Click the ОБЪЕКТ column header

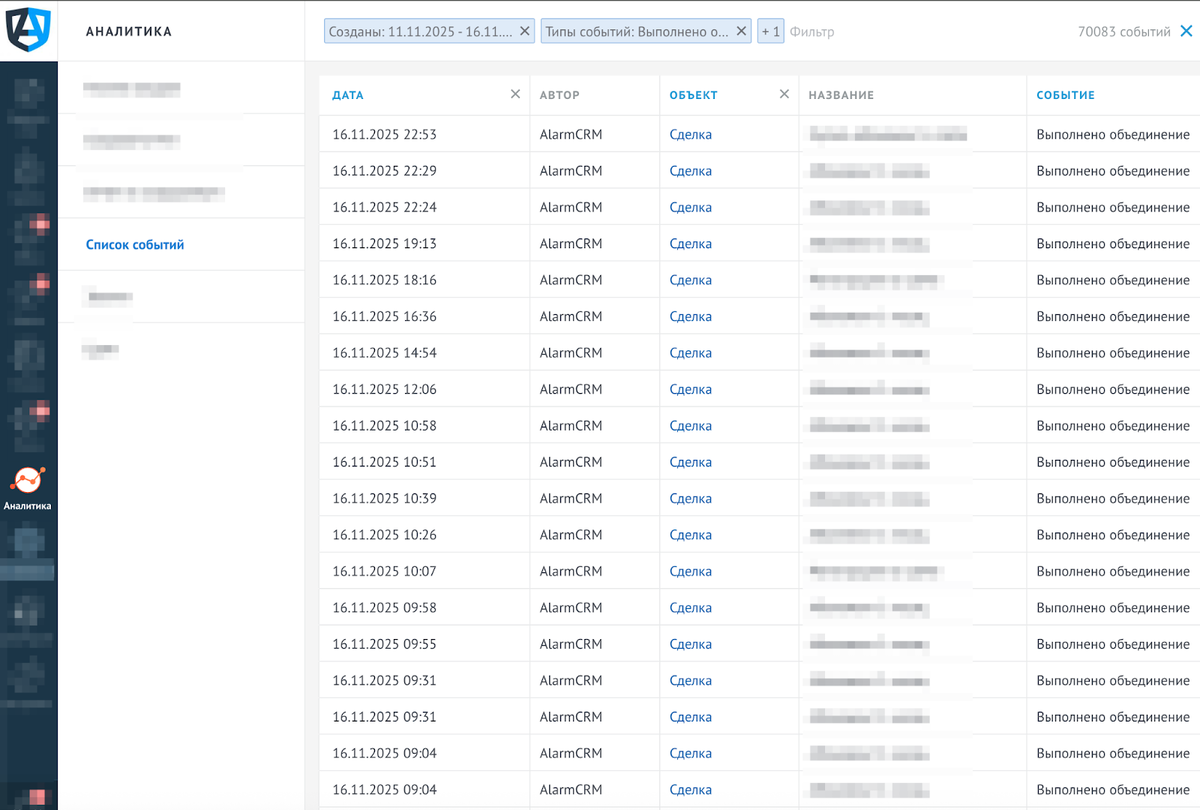point(694,95)
